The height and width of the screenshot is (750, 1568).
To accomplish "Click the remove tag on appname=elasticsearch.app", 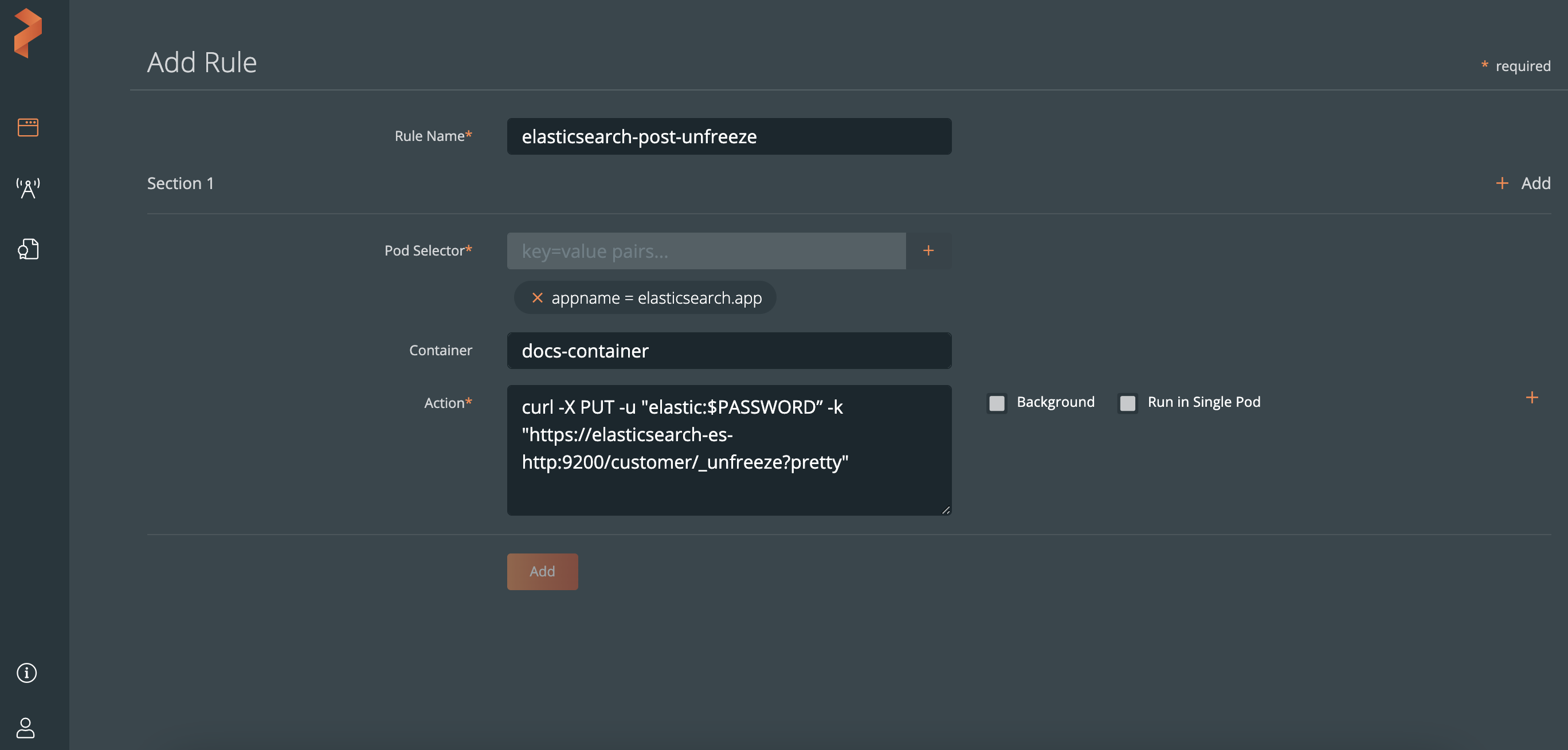I will 535,297.
